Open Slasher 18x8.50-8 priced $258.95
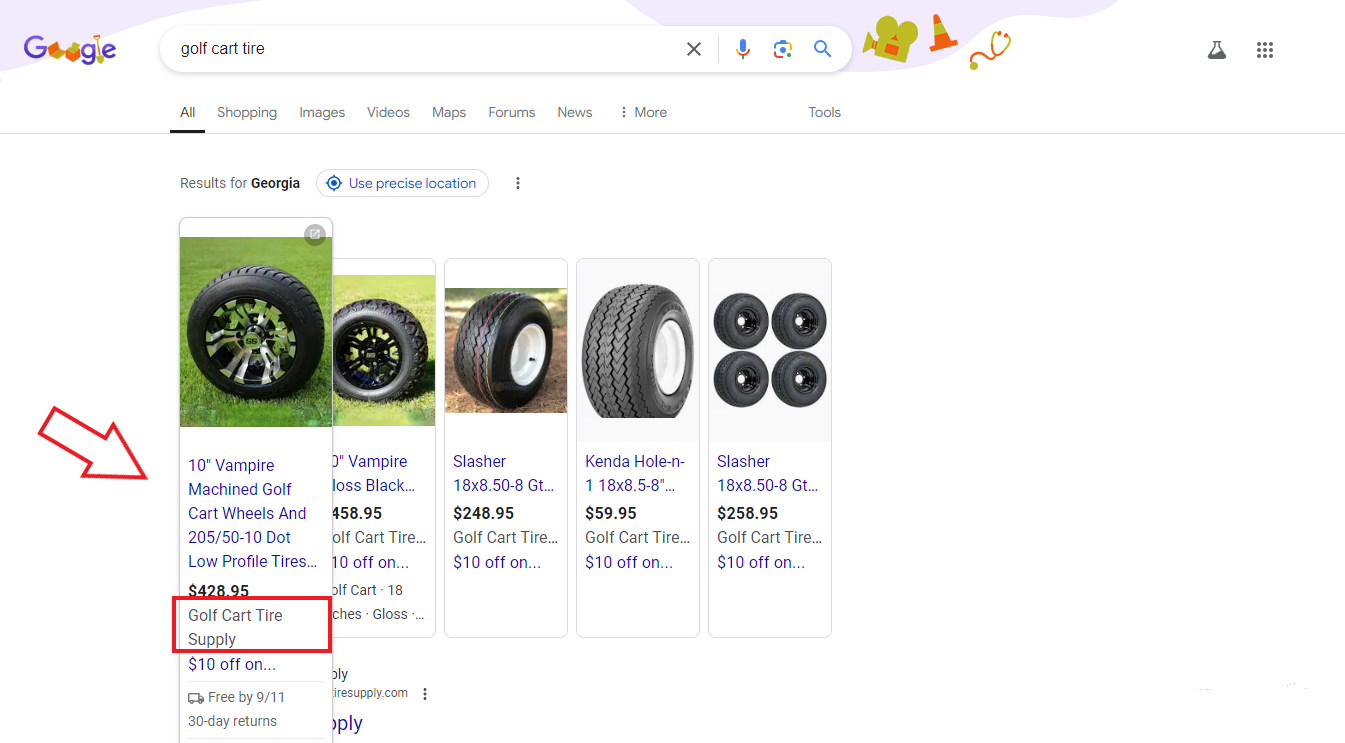Viewport: 1345px width, 743px height. pyautogui.click(x=767, y=473)
